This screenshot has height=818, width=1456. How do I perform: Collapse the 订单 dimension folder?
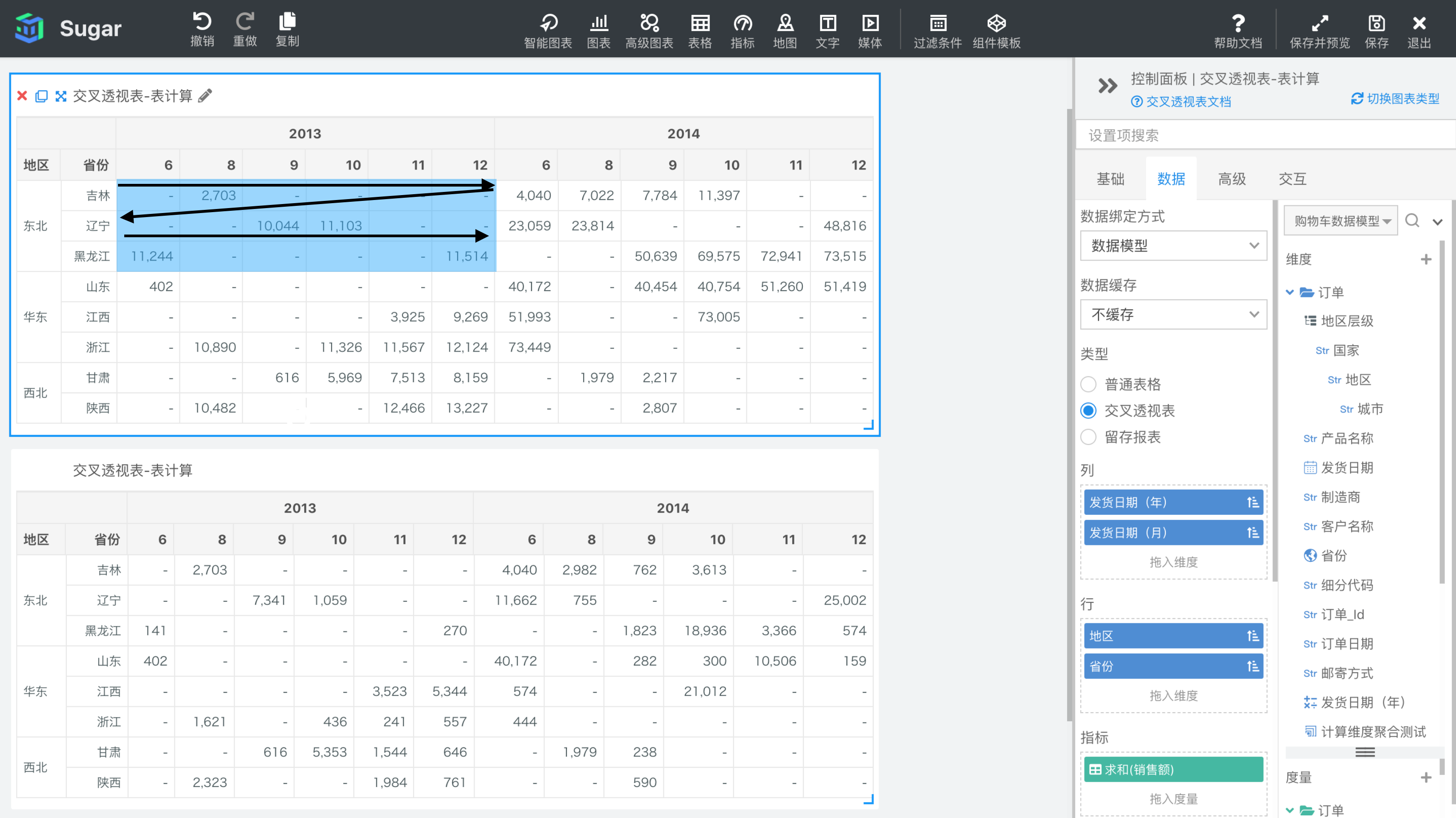(x=1290, y=292)
